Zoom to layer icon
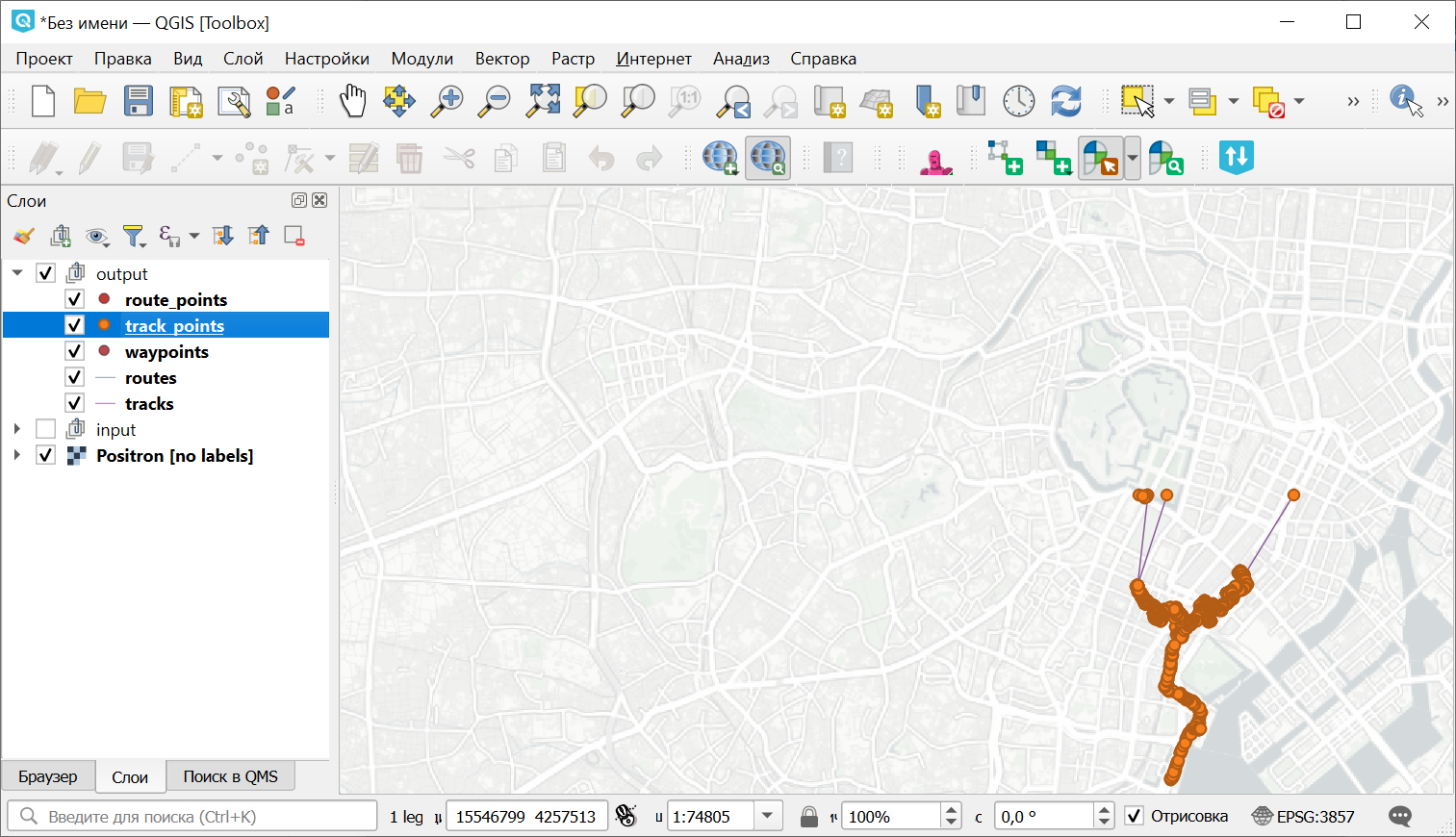This screenshot has height=837, width=1456. point(638,101)
